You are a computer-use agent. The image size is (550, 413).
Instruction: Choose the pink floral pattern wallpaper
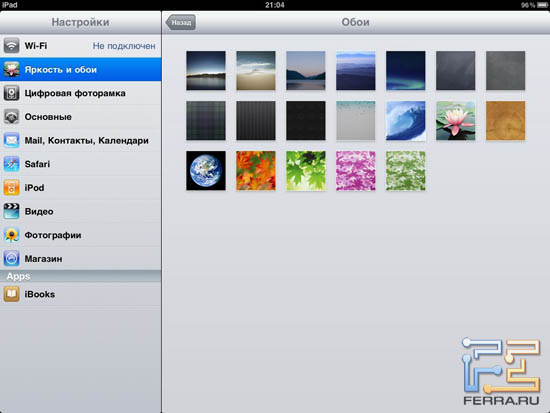[356, 171]
